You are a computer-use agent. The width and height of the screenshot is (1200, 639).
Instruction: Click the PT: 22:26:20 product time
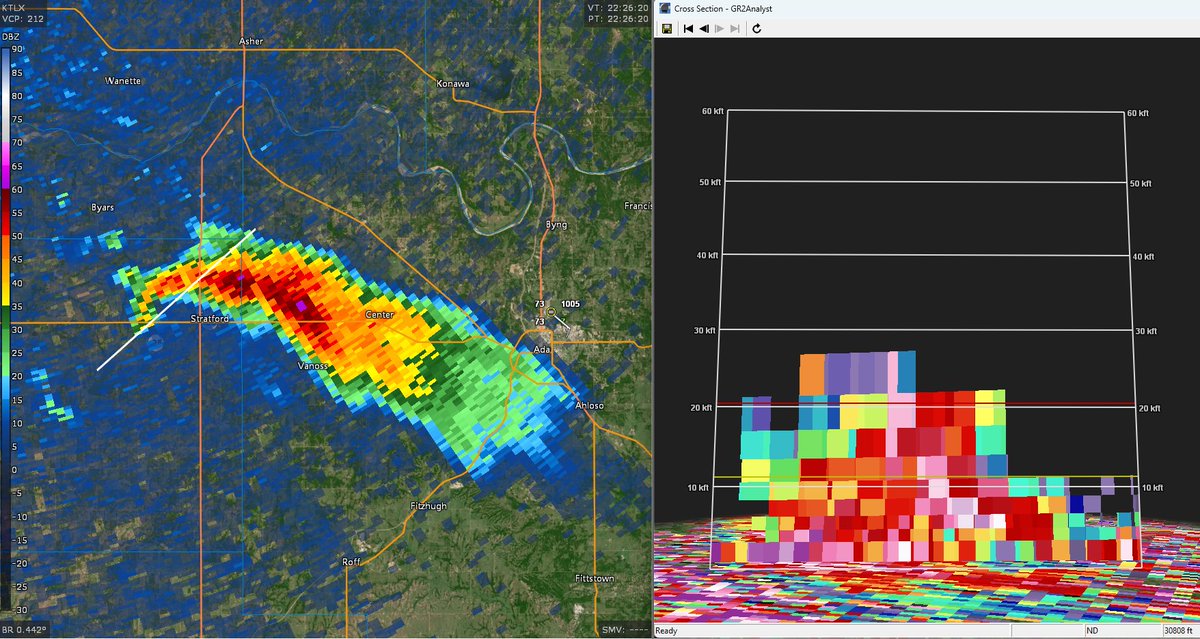(x=617, y=18)
